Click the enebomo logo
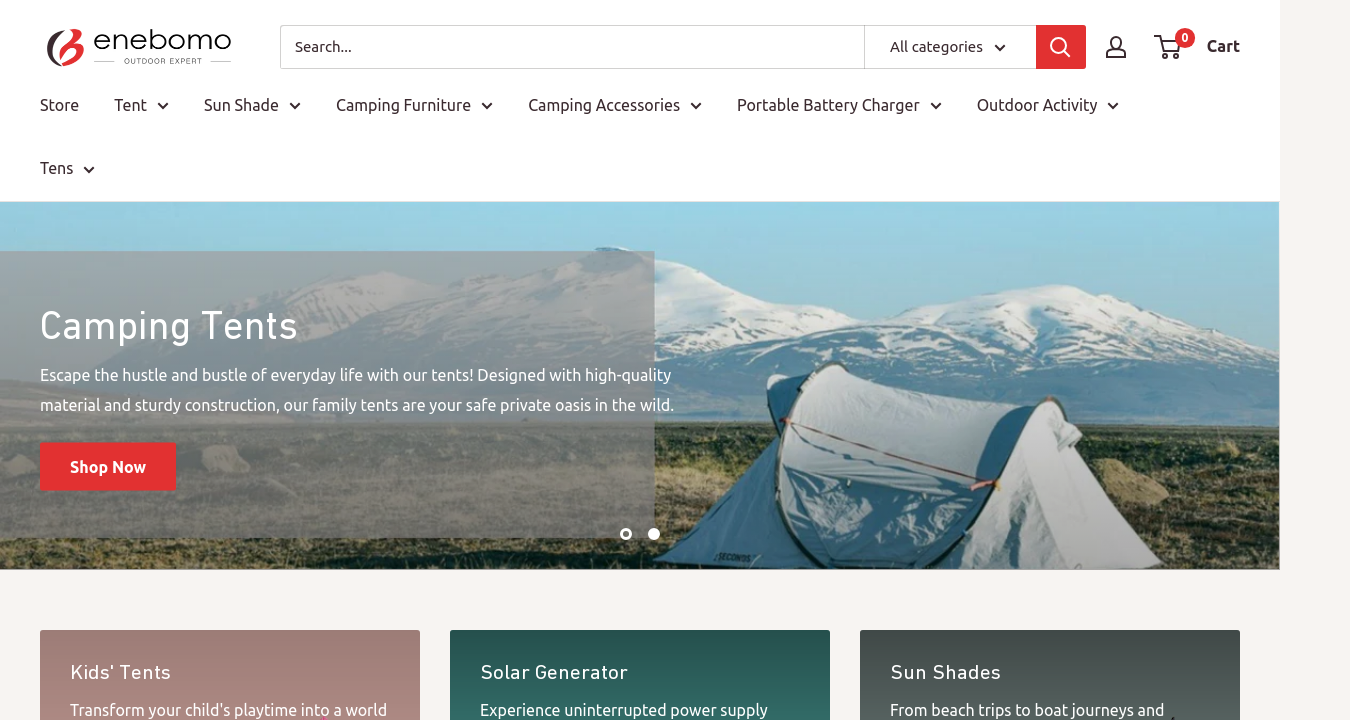Viewport: 1350px width, 720px height. [x=139, y=47]
